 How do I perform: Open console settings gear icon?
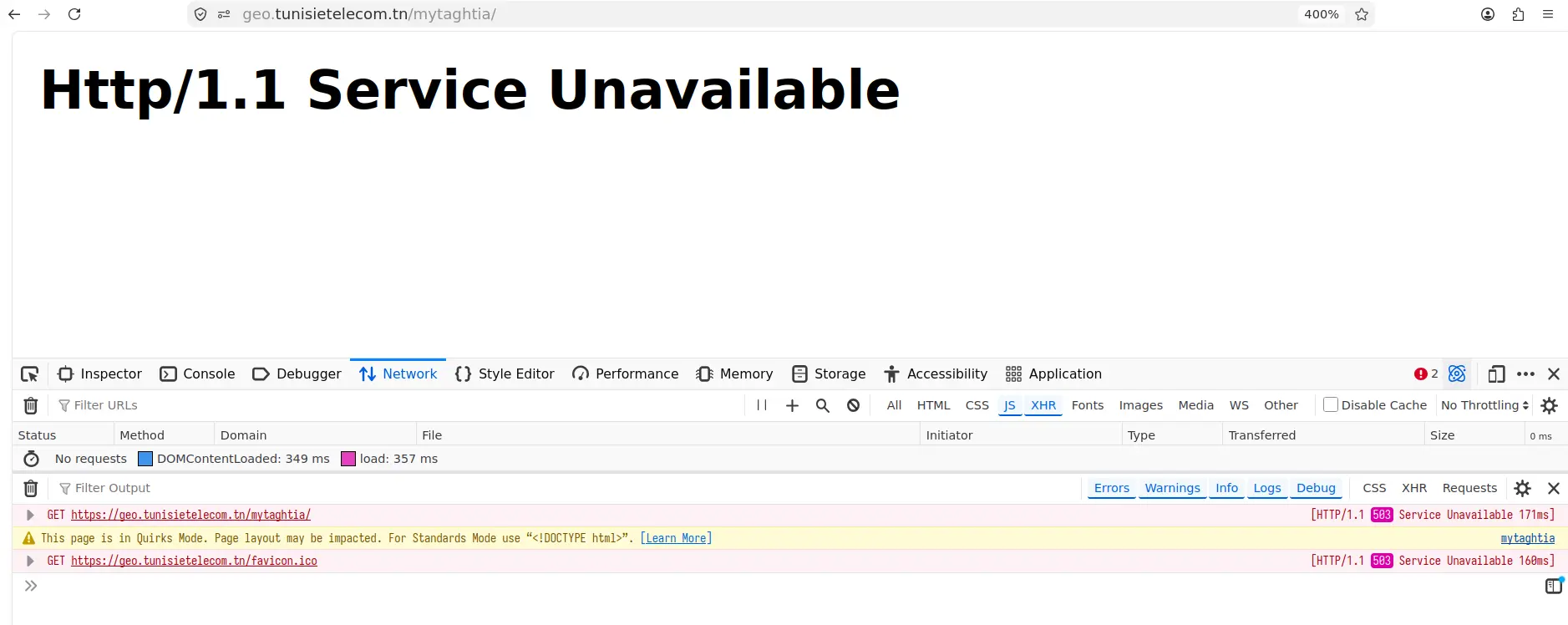pyautogui.click(x=1523, y=488)
